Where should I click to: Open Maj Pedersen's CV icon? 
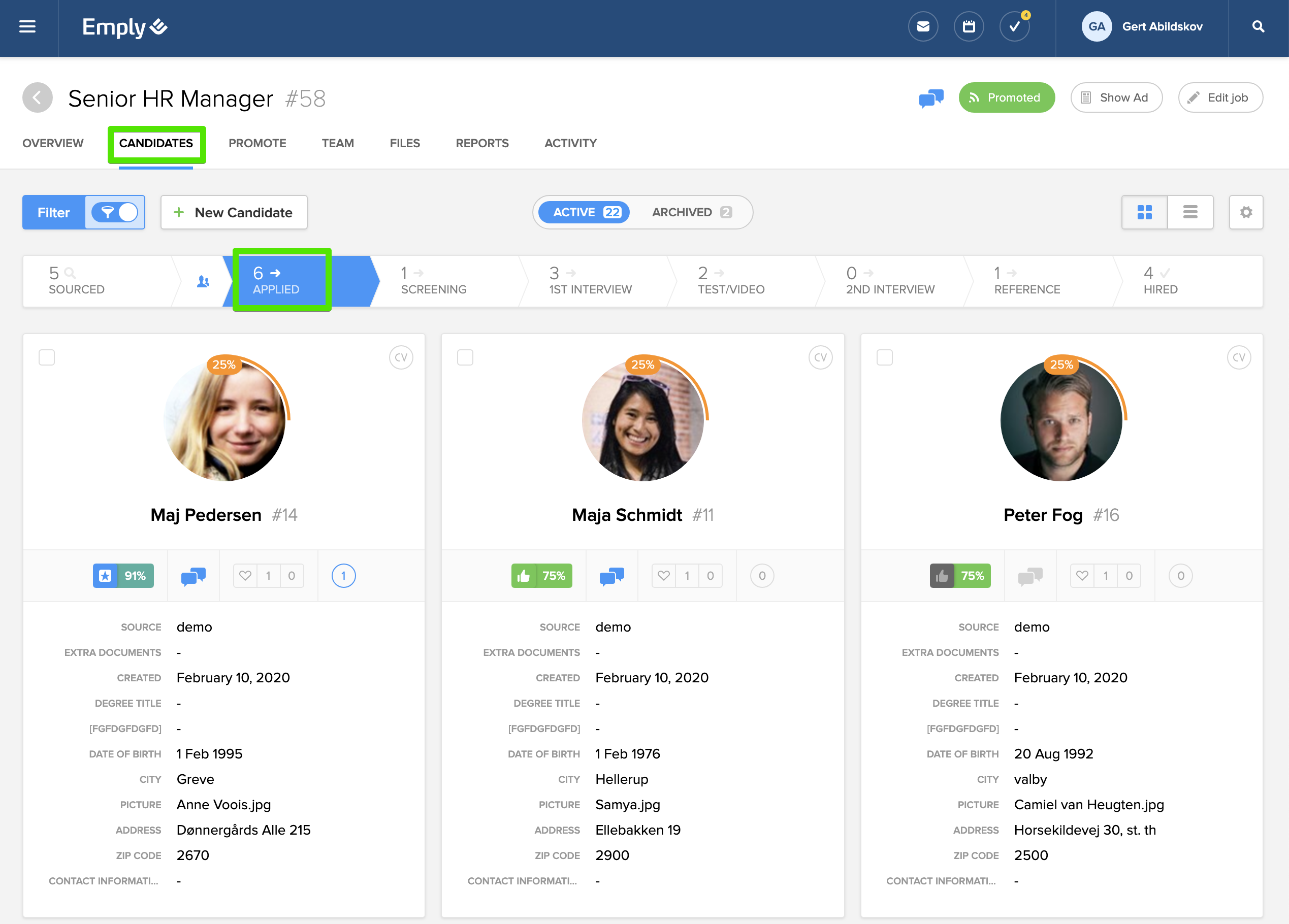401,357
